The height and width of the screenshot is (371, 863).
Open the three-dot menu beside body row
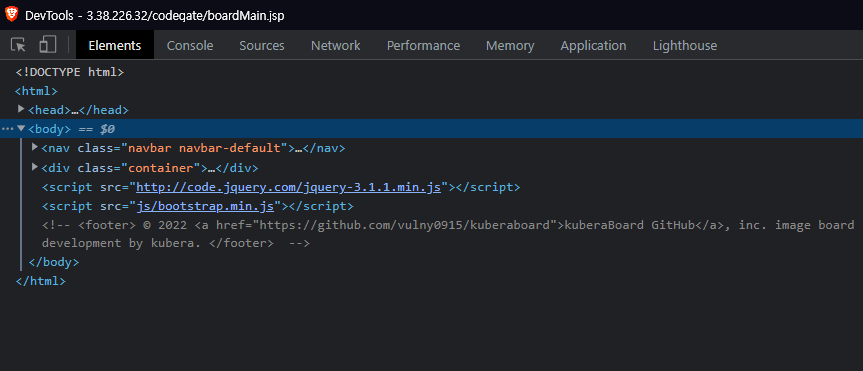(7, 129)
